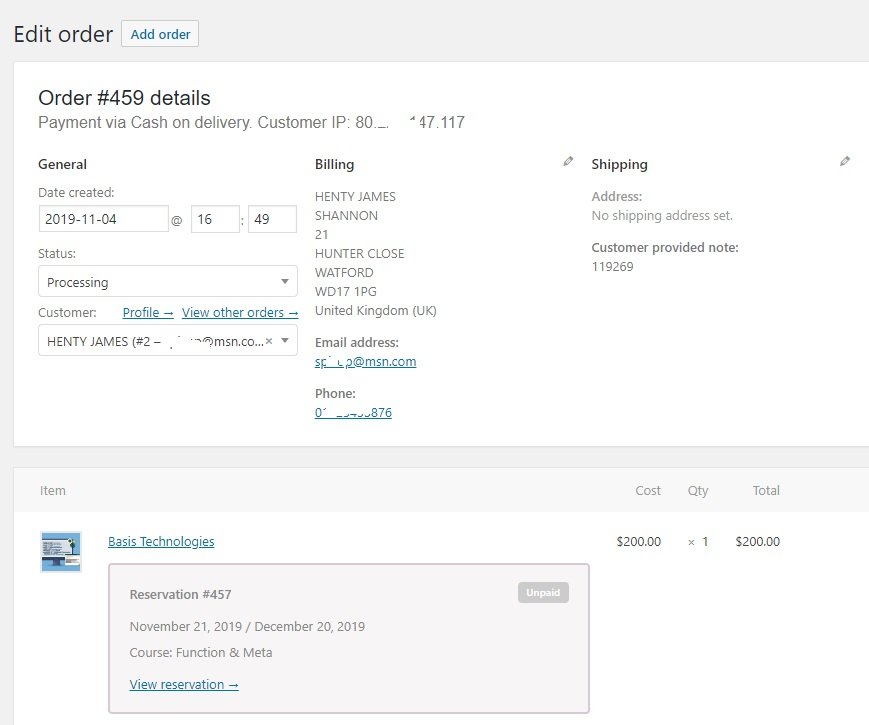869x725 pixels.
Task: Clear the selected customer HENTY JAMES
Action: click(x=269, y=341)
